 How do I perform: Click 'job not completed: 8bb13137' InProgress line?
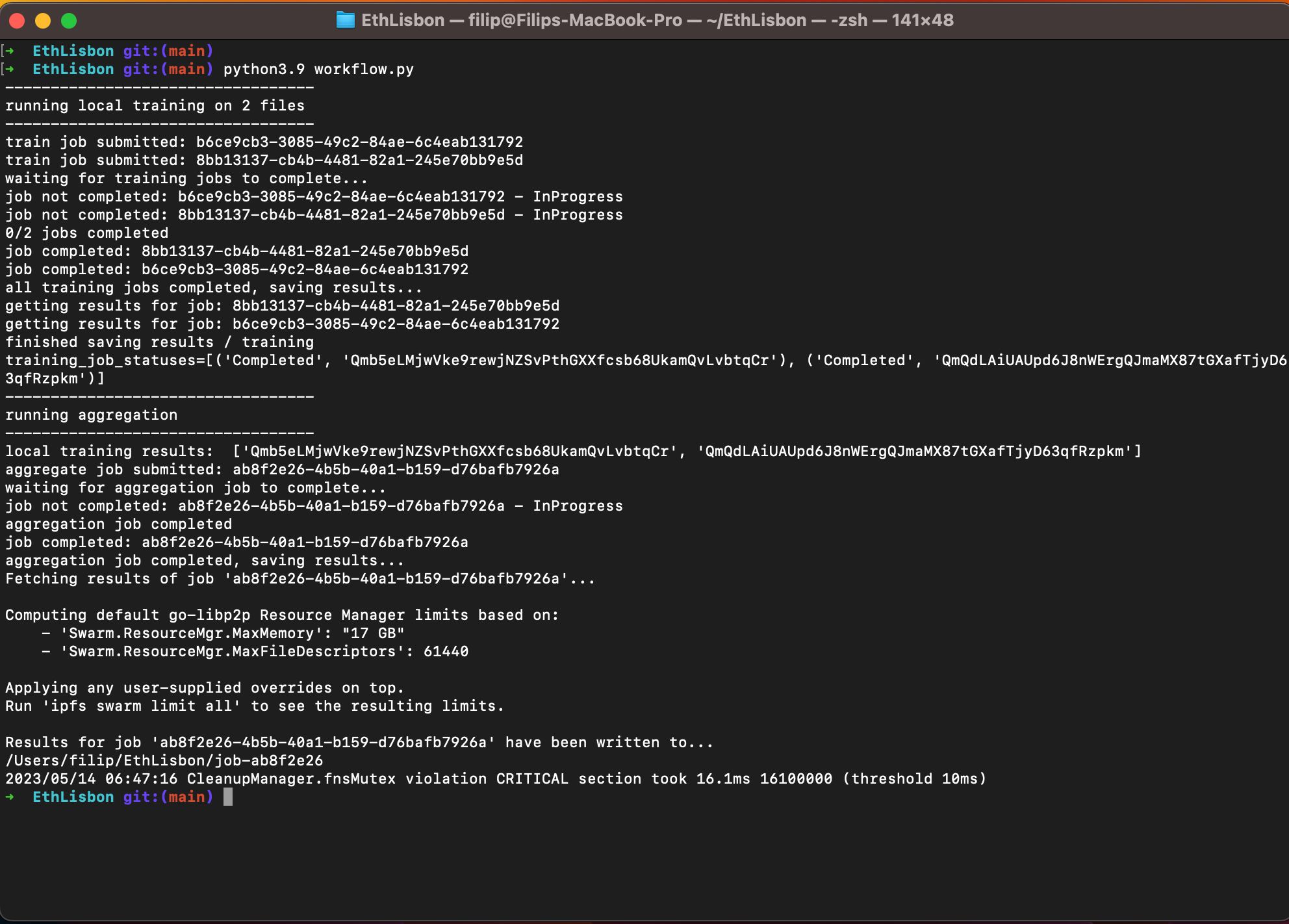point(314,214)
